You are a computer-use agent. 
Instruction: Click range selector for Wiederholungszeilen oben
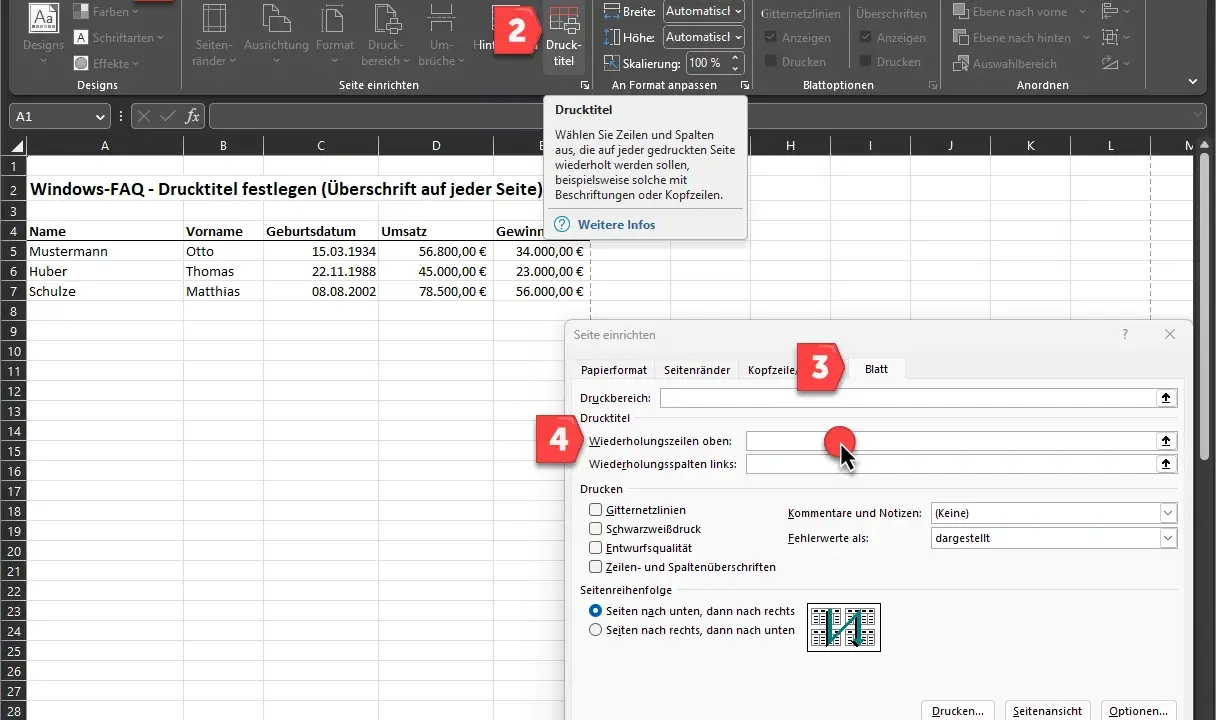(1166, 441)
